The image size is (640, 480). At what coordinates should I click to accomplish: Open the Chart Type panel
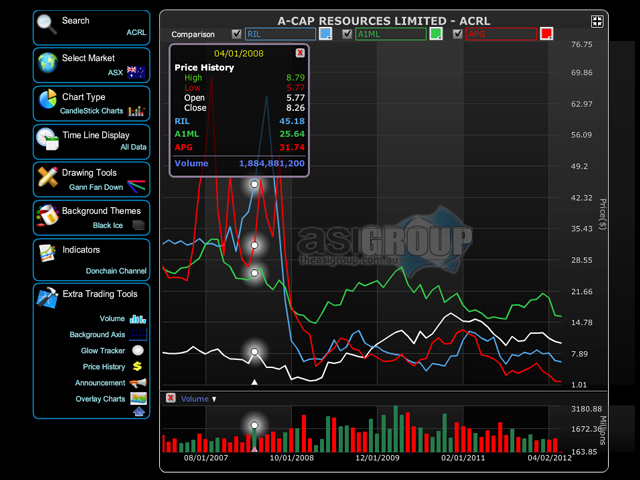91,103
